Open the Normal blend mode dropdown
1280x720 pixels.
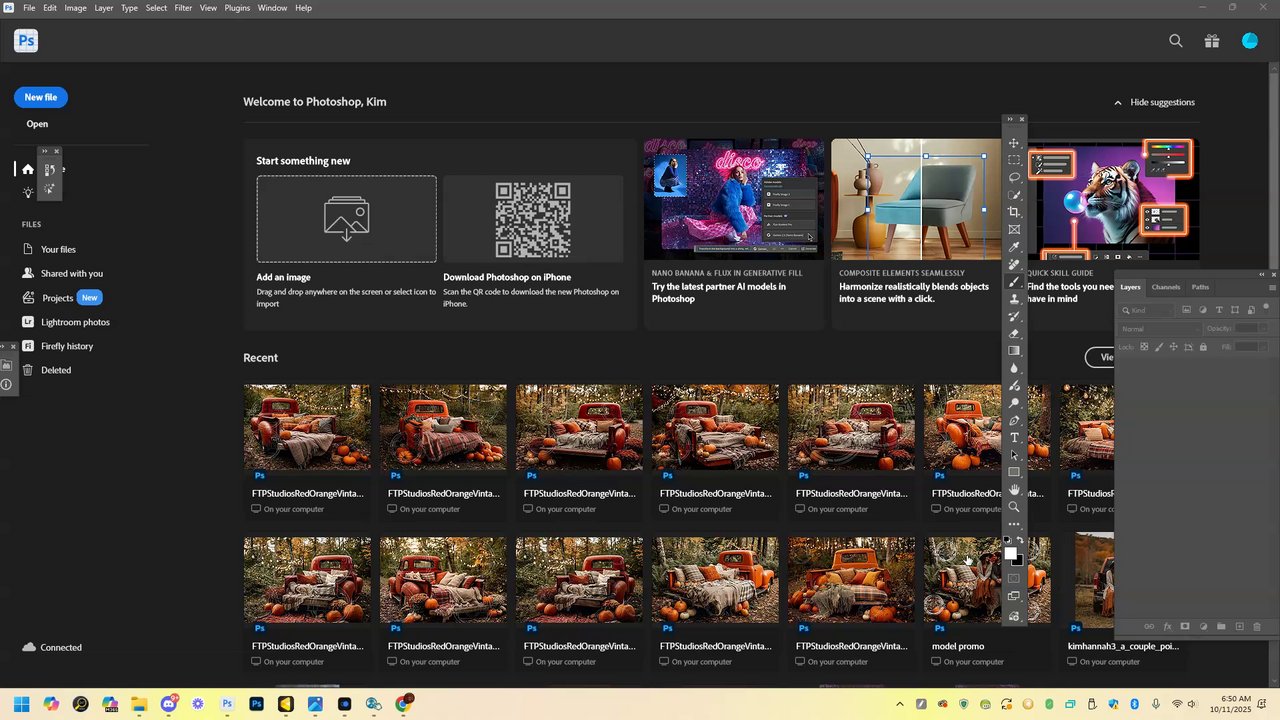(1160, 329)
